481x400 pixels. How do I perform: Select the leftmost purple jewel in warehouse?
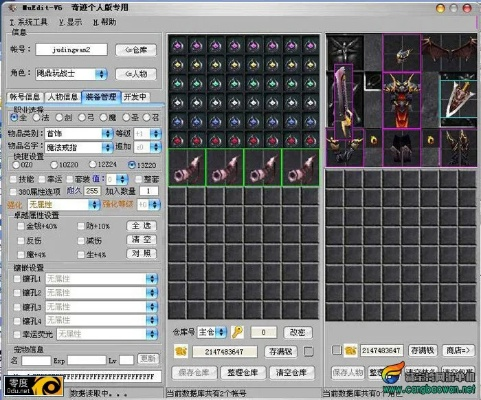click(x=177, y=45)
